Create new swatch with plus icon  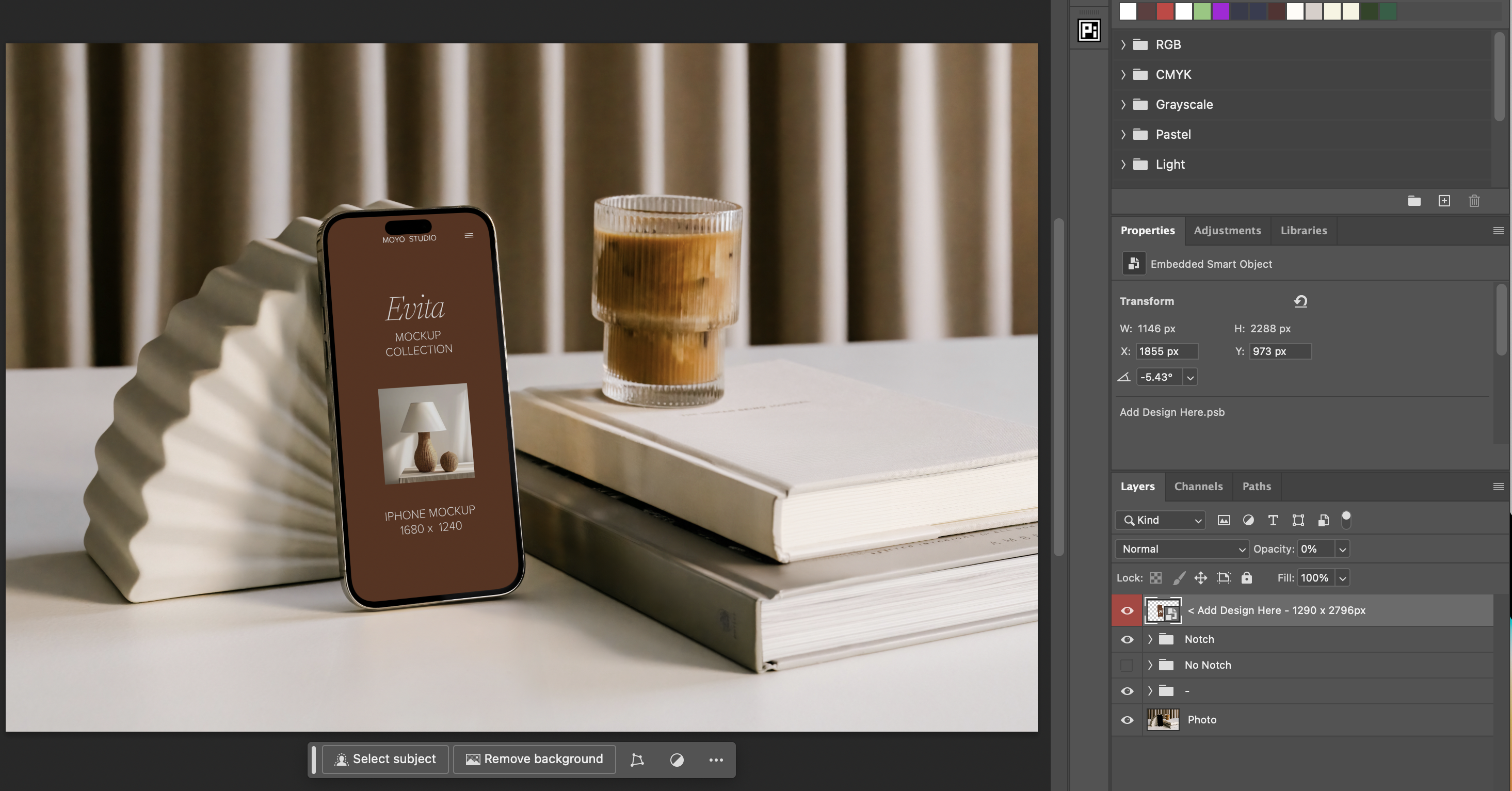(x=1444, y=201)
